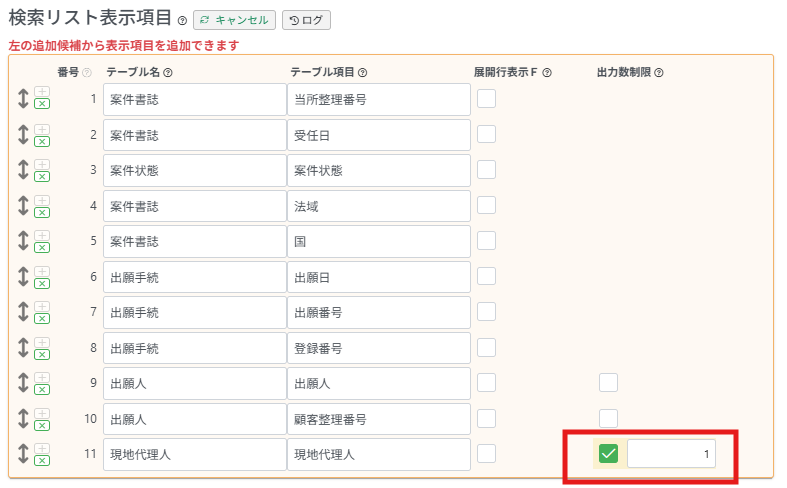Click the 出力数制限 number field showing 1

671,454
